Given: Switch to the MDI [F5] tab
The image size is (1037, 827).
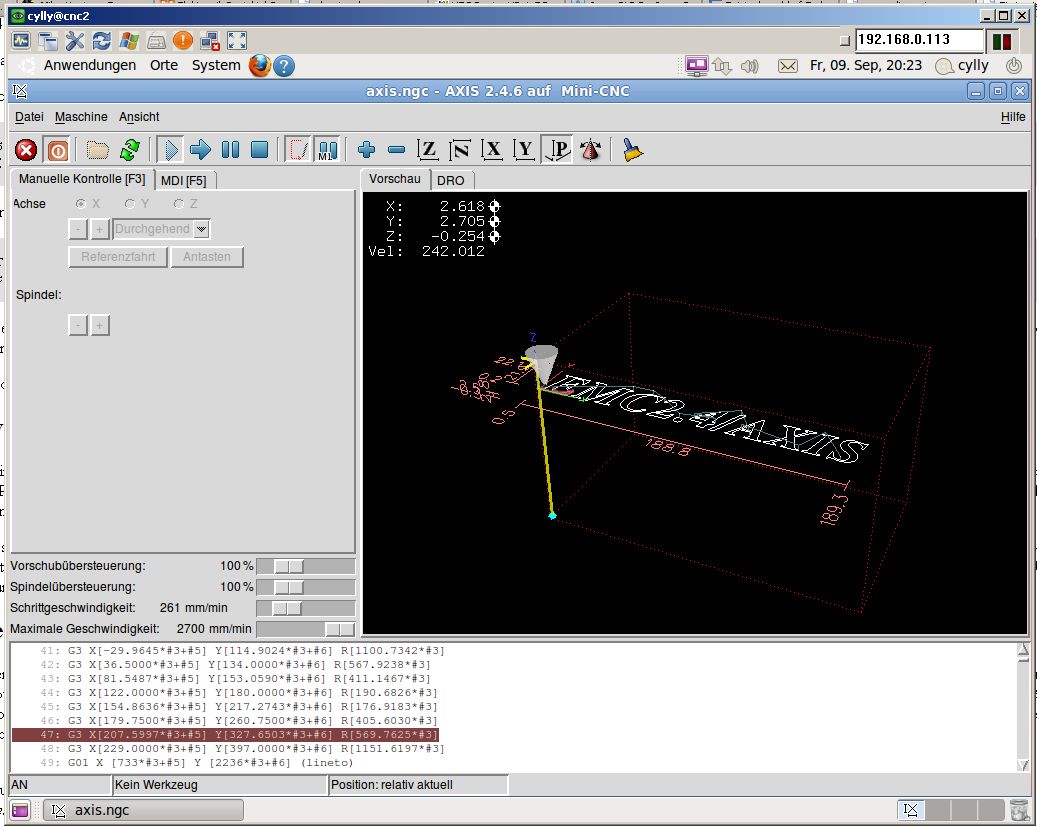Looking at the screenshot, I should (x=183, y=181).
